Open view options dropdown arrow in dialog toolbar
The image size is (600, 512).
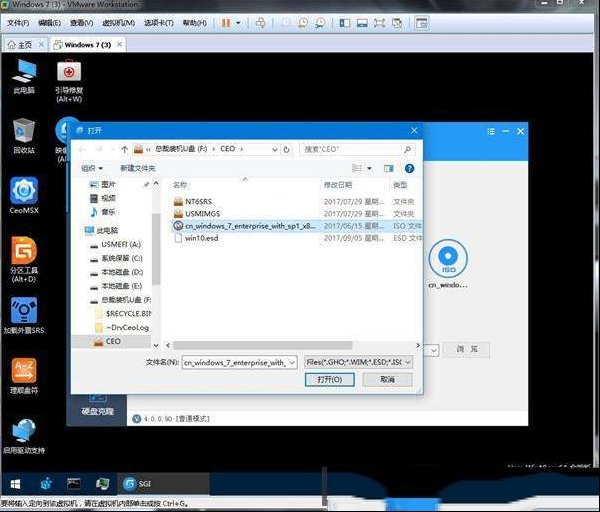tap(369, 168)
